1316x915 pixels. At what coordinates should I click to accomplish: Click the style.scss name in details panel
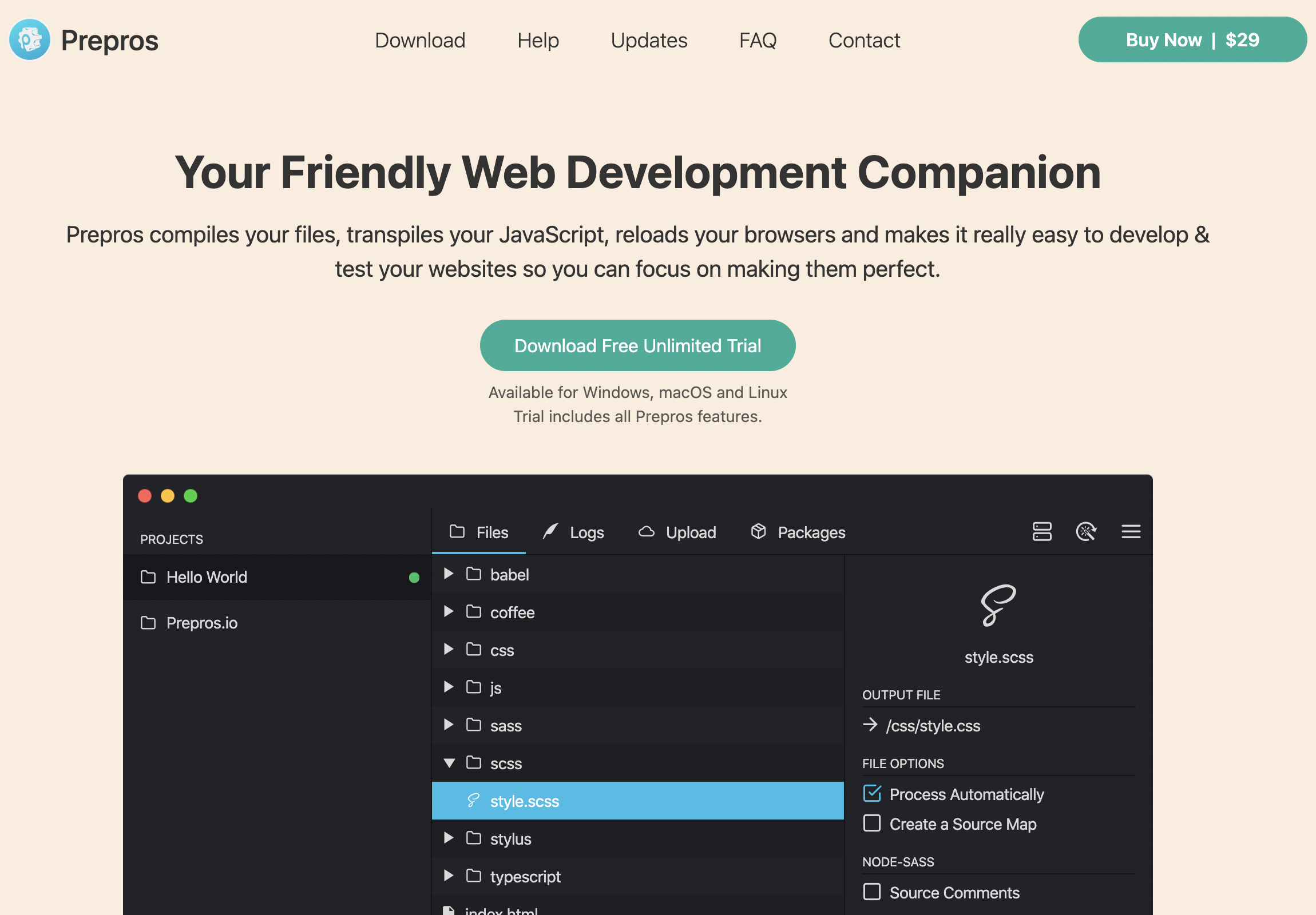click(x=998, y=657)
